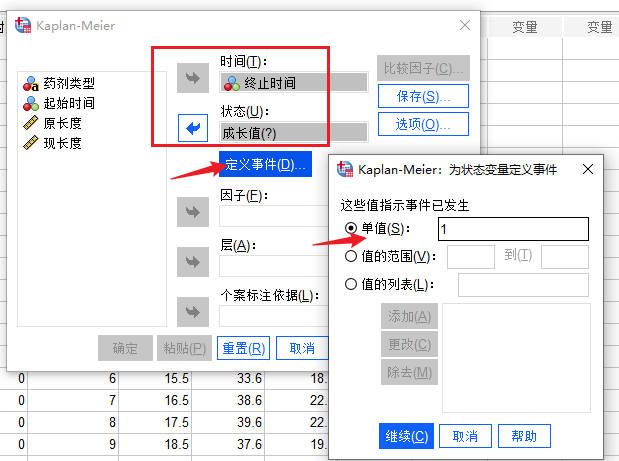Click the arrow button beside the 层 field

pyautogui.click(x=193, y=262)
